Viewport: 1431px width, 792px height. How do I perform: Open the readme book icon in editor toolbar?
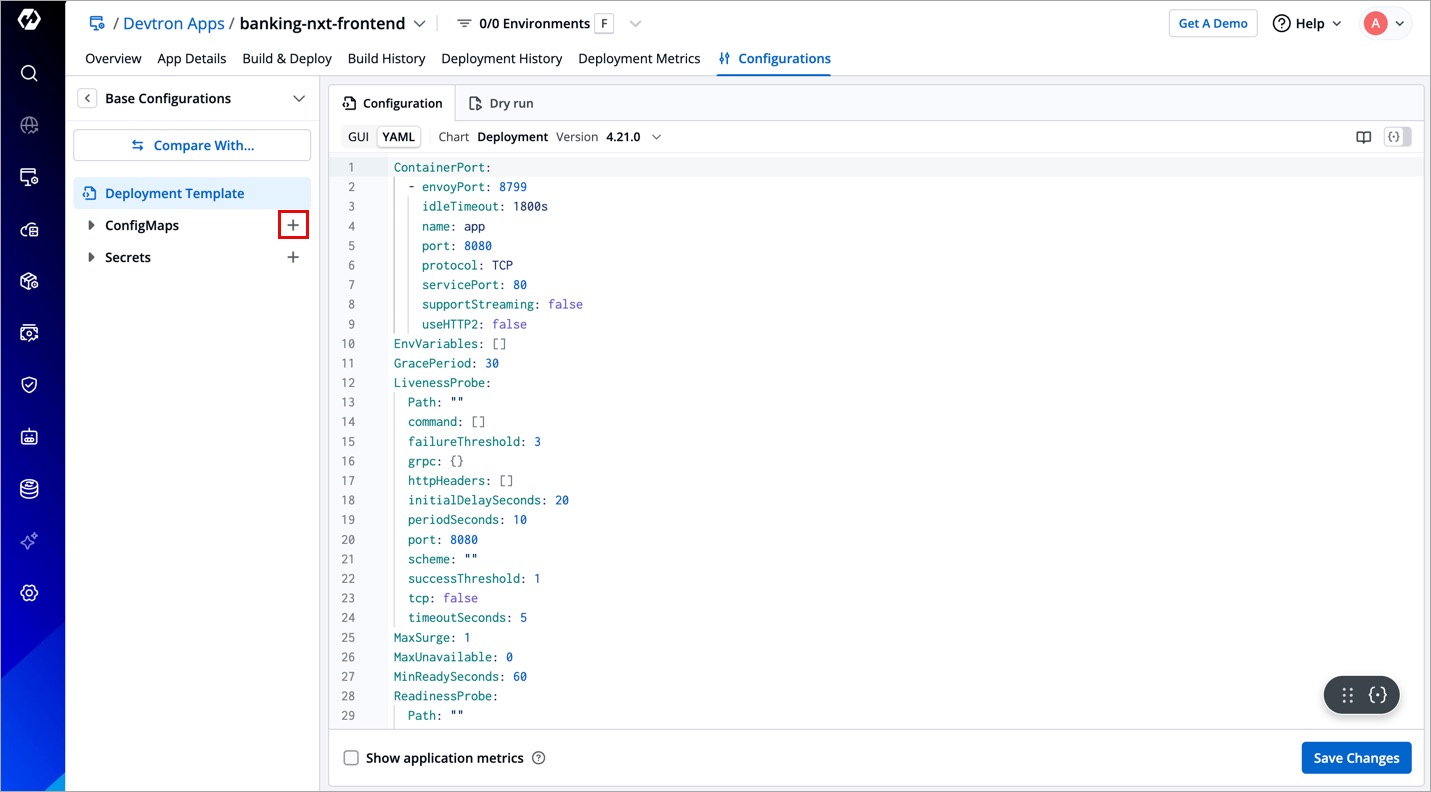click(1363, 137)
